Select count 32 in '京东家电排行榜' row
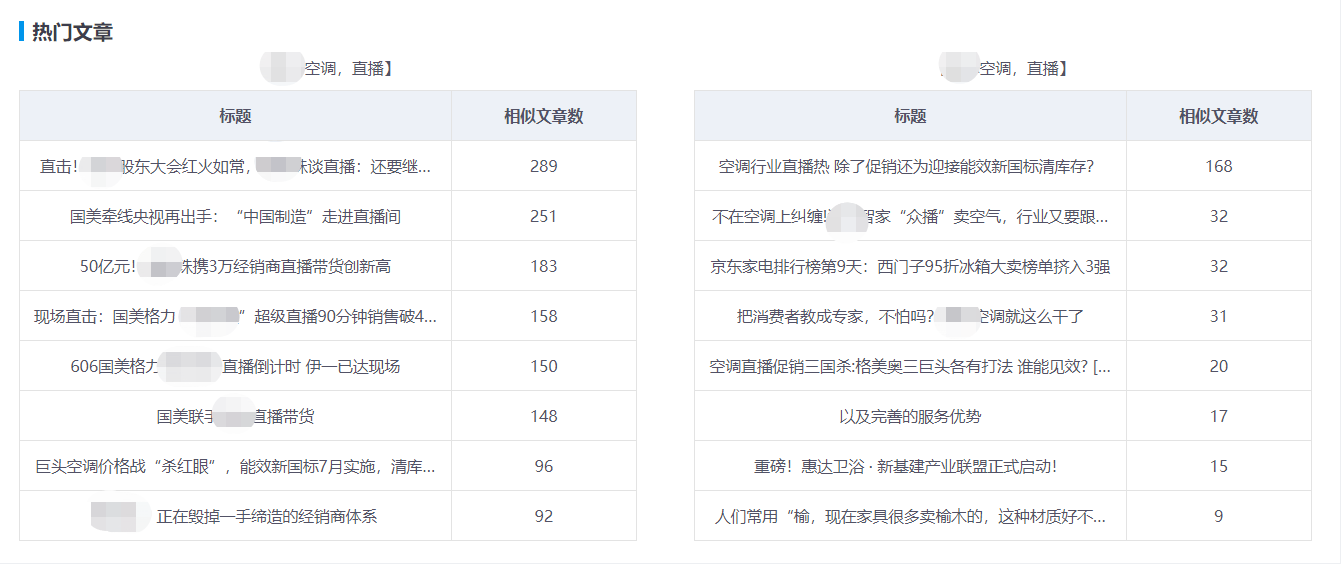 pos(1218,266)
